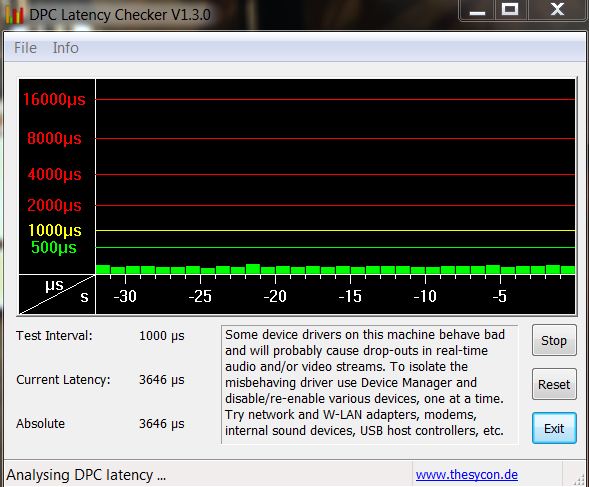Click the 16000µs red threshold label
The height and width of the screenshot is (487, 589).
54,100
